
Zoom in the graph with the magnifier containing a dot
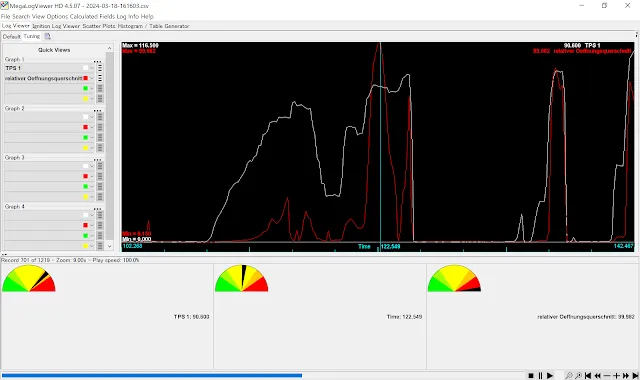(578, 376)
